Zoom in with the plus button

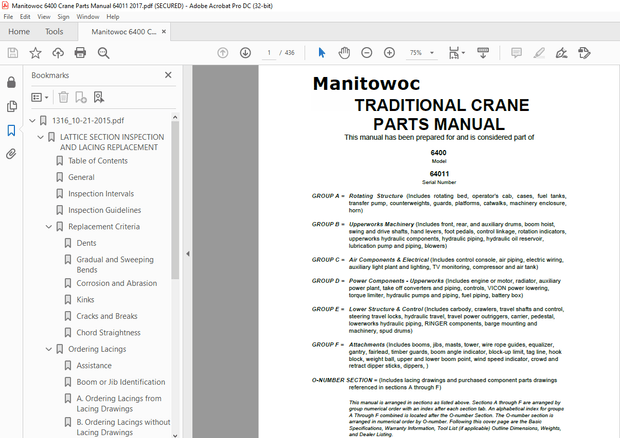pyautogui.click(x=387, y=53)
